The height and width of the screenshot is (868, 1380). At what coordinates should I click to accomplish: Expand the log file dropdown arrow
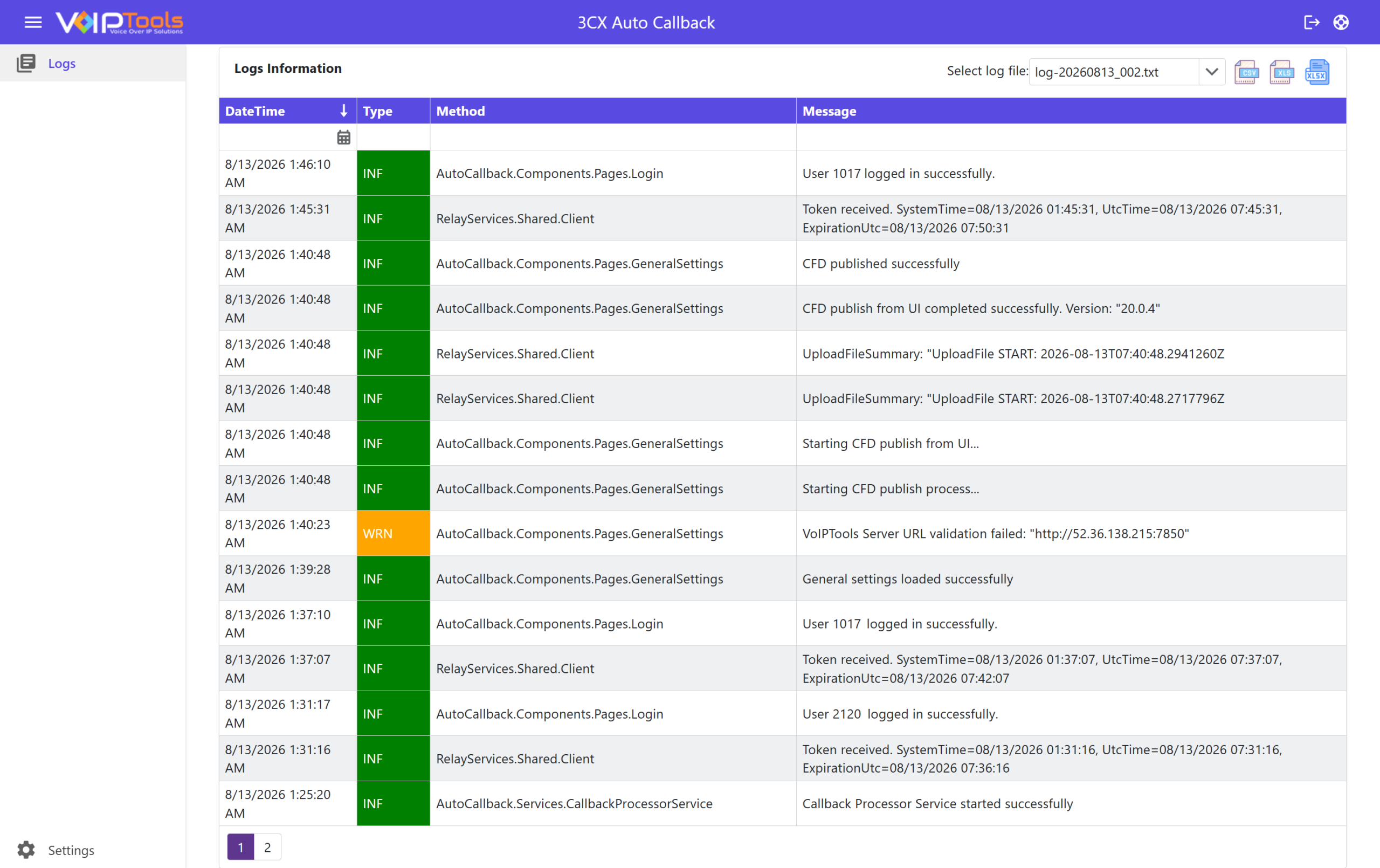point(1211,72)
